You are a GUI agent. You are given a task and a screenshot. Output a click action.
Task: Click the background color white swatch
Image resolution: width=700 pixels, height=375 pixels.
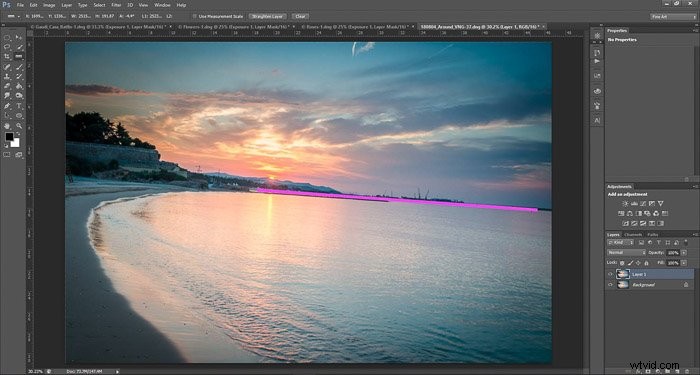pos(15,143)
